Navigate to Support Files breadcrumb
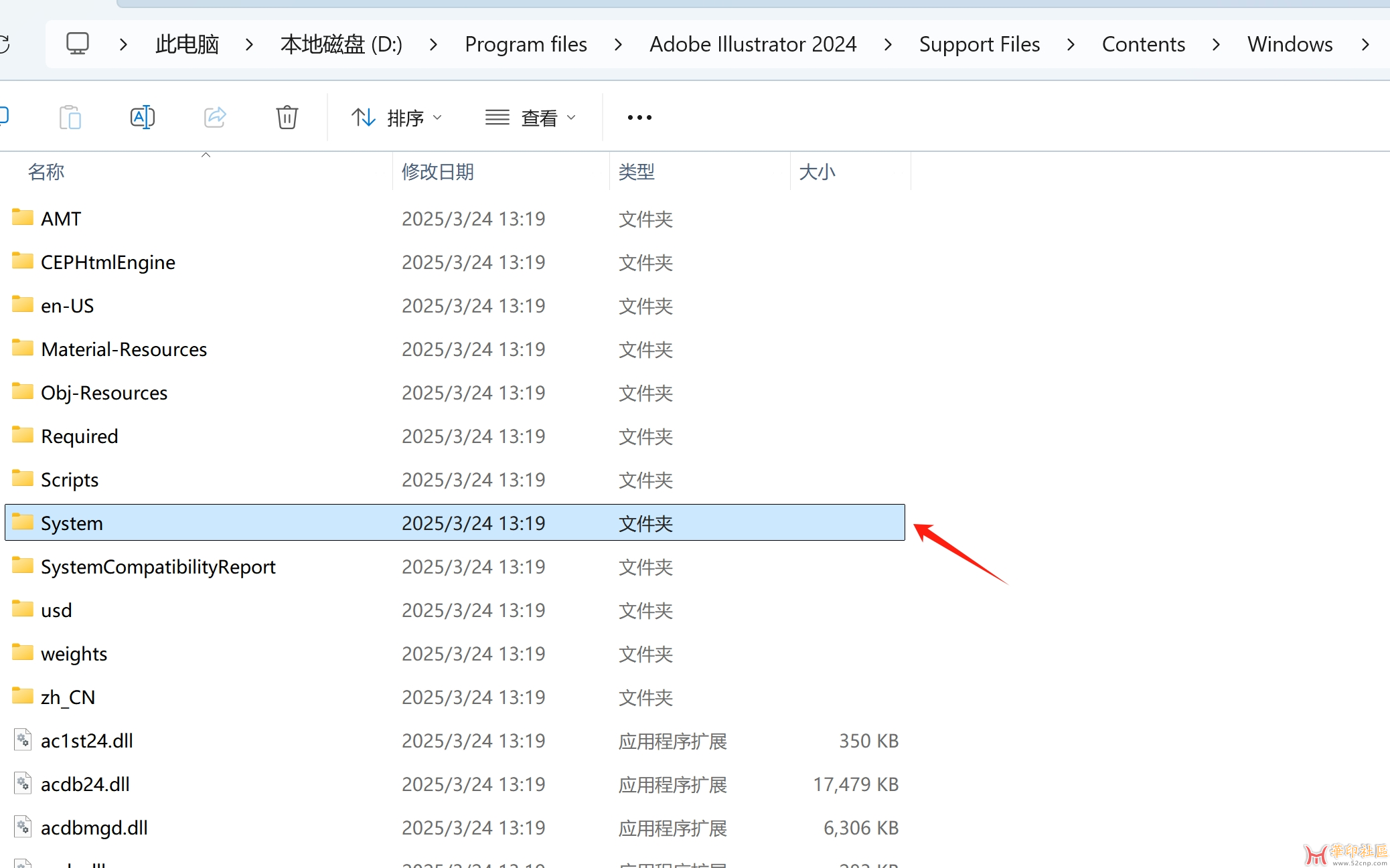Viewport: 1390px width, 868px height. [x=980, y=44]
